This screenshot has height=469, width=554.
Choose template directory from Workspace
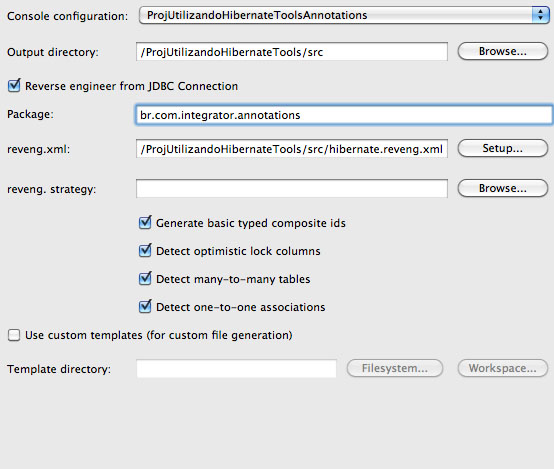tap(503, 368)
